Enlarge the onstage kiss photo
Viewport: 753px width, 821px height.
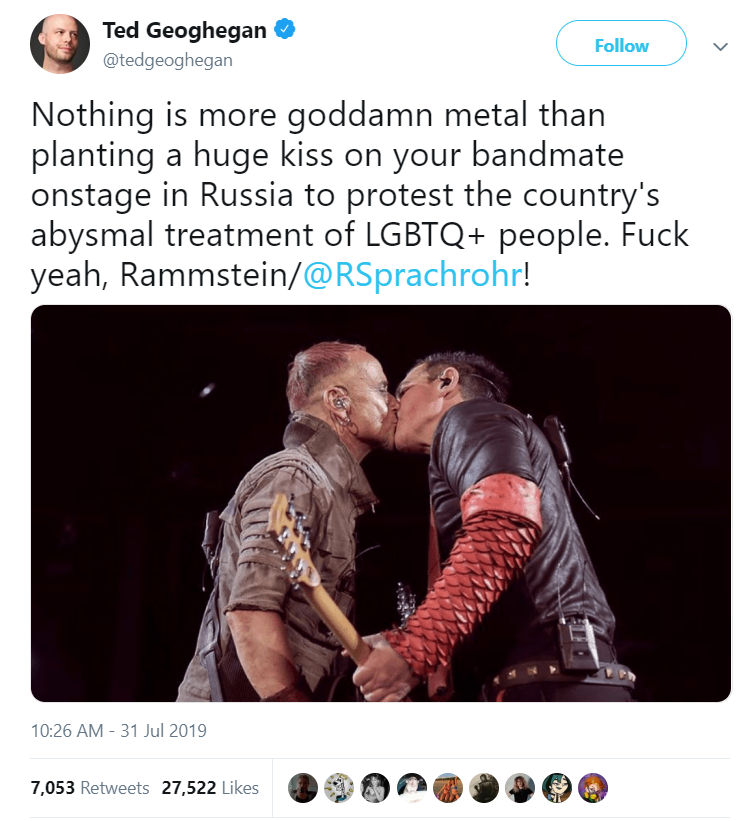381,503
